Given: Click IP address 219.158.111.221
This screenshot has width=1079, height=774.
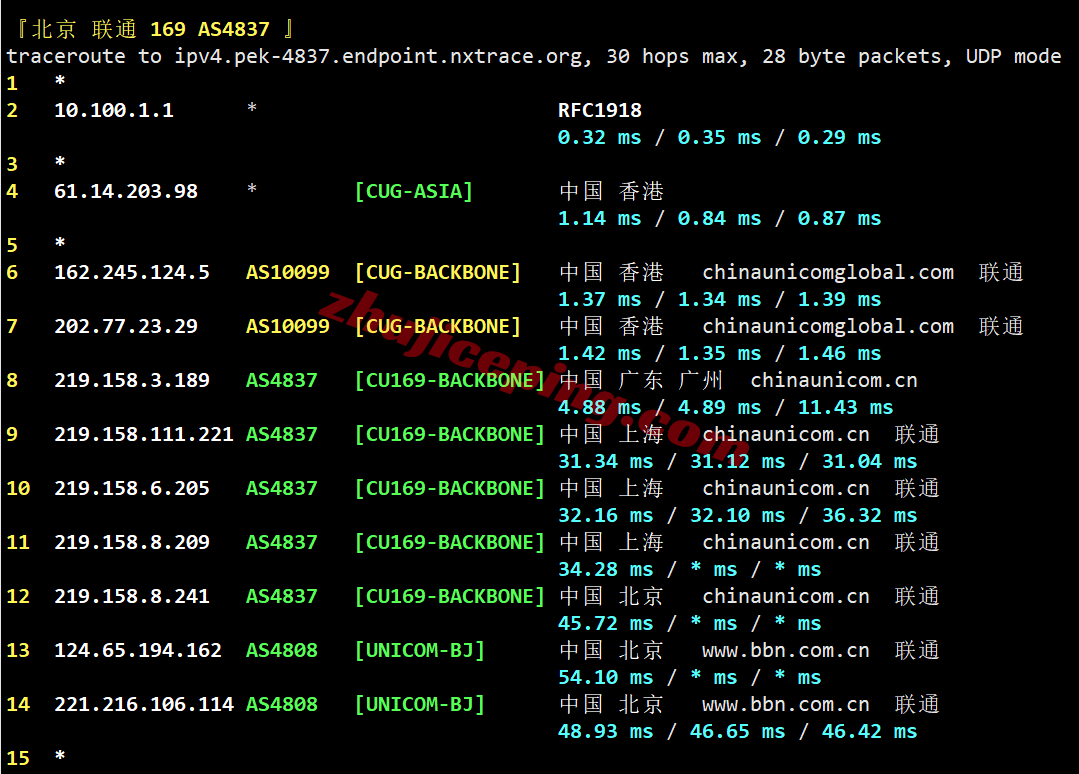Looking at the screenshot, I should point(144,434).
